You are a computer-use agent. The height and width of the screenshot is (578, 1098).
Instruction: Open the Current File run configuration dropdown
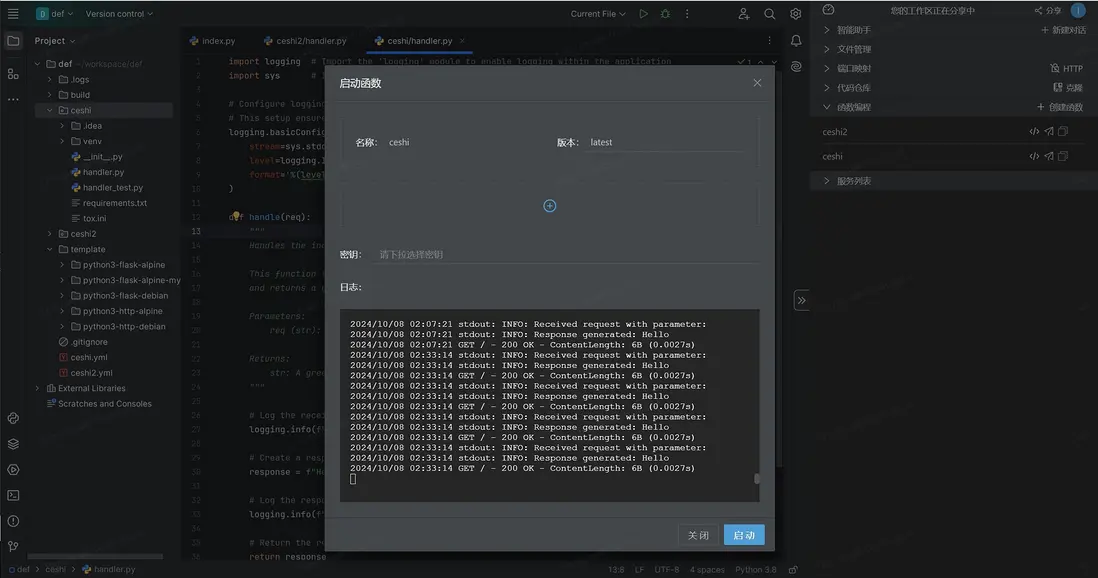point(597,13)
